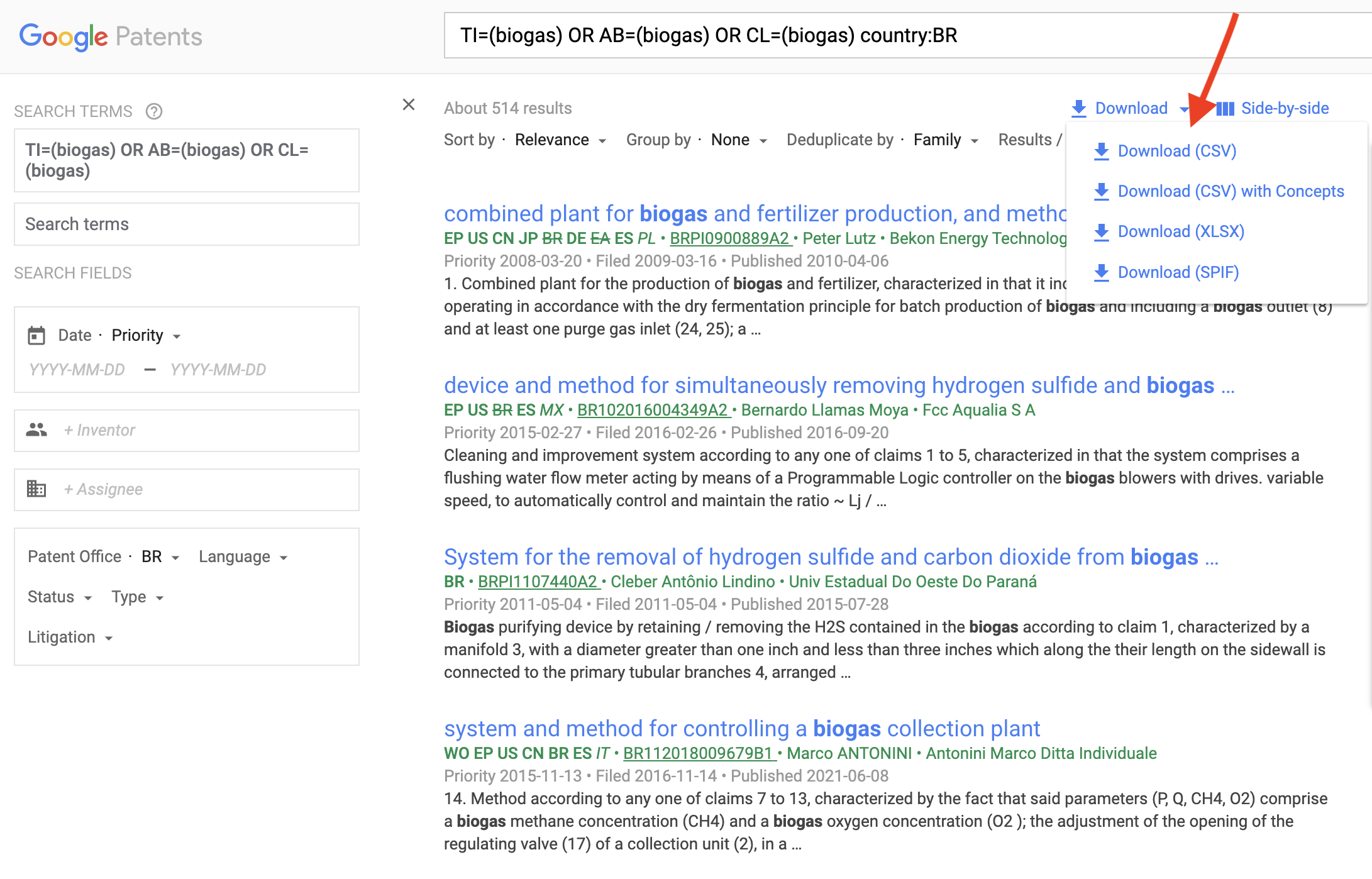The height and width of the screenshot is (879, 1372).
Task: Click inventor Marco ANTONINI
Action: tap(849, 753)
